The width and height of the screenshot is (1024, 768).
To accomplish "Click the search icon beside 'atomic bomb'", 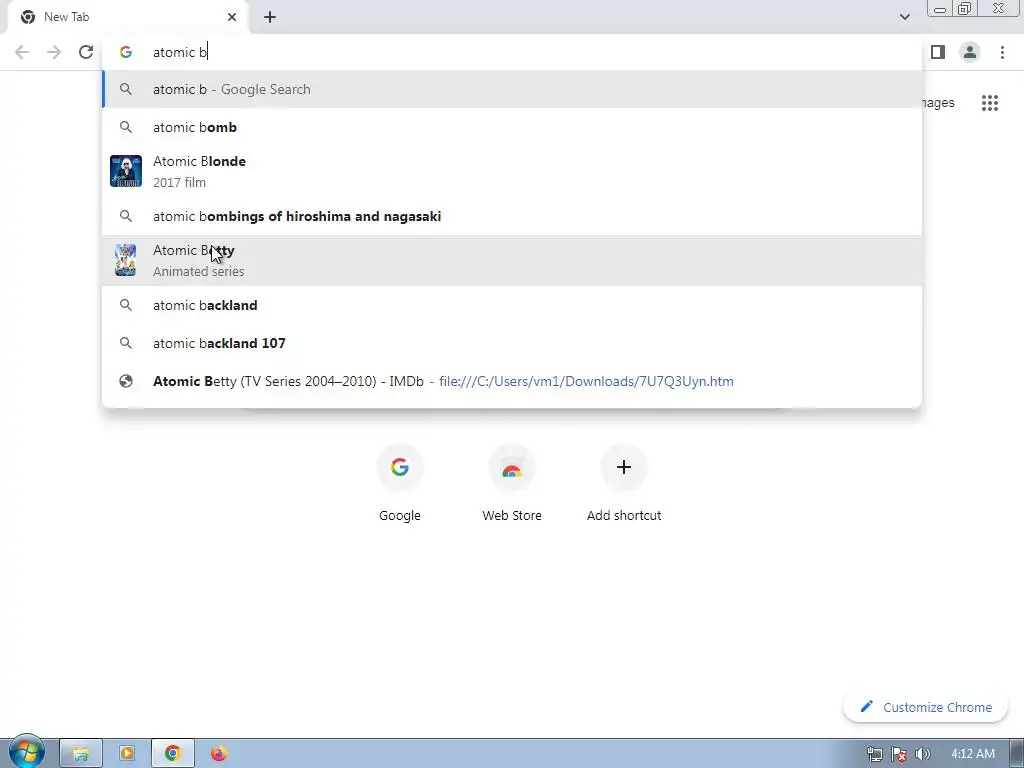I will click(126, 127).
